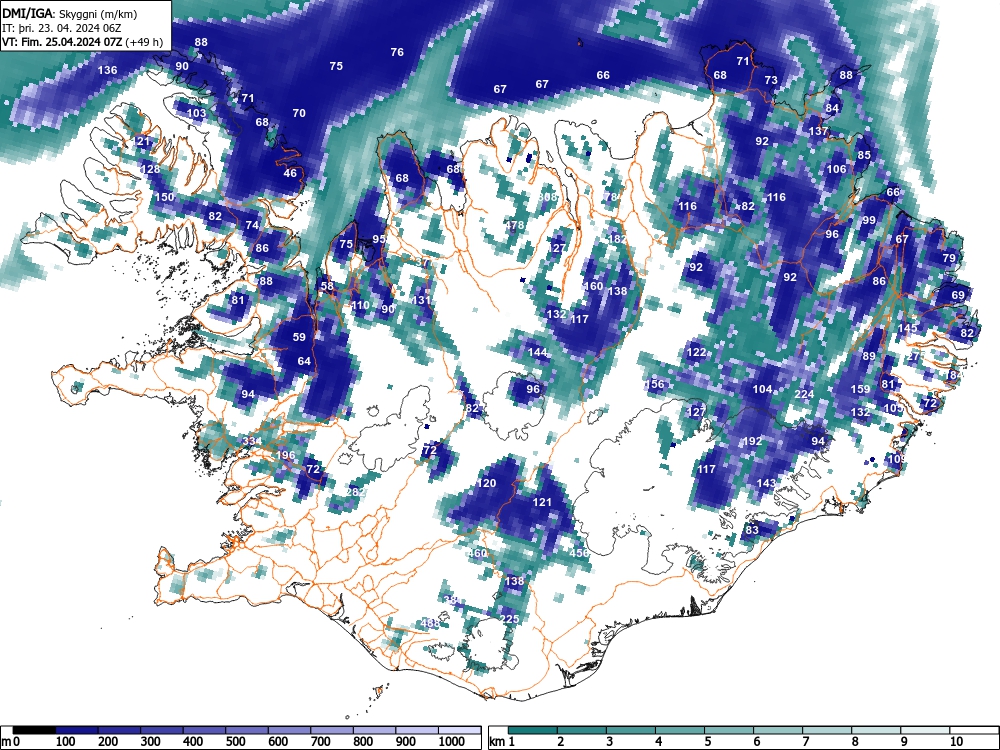The width and height of the screenshot is (1000, 750).
Task: Click the '83' value near the southeast coast
Action: pos(752,530)
